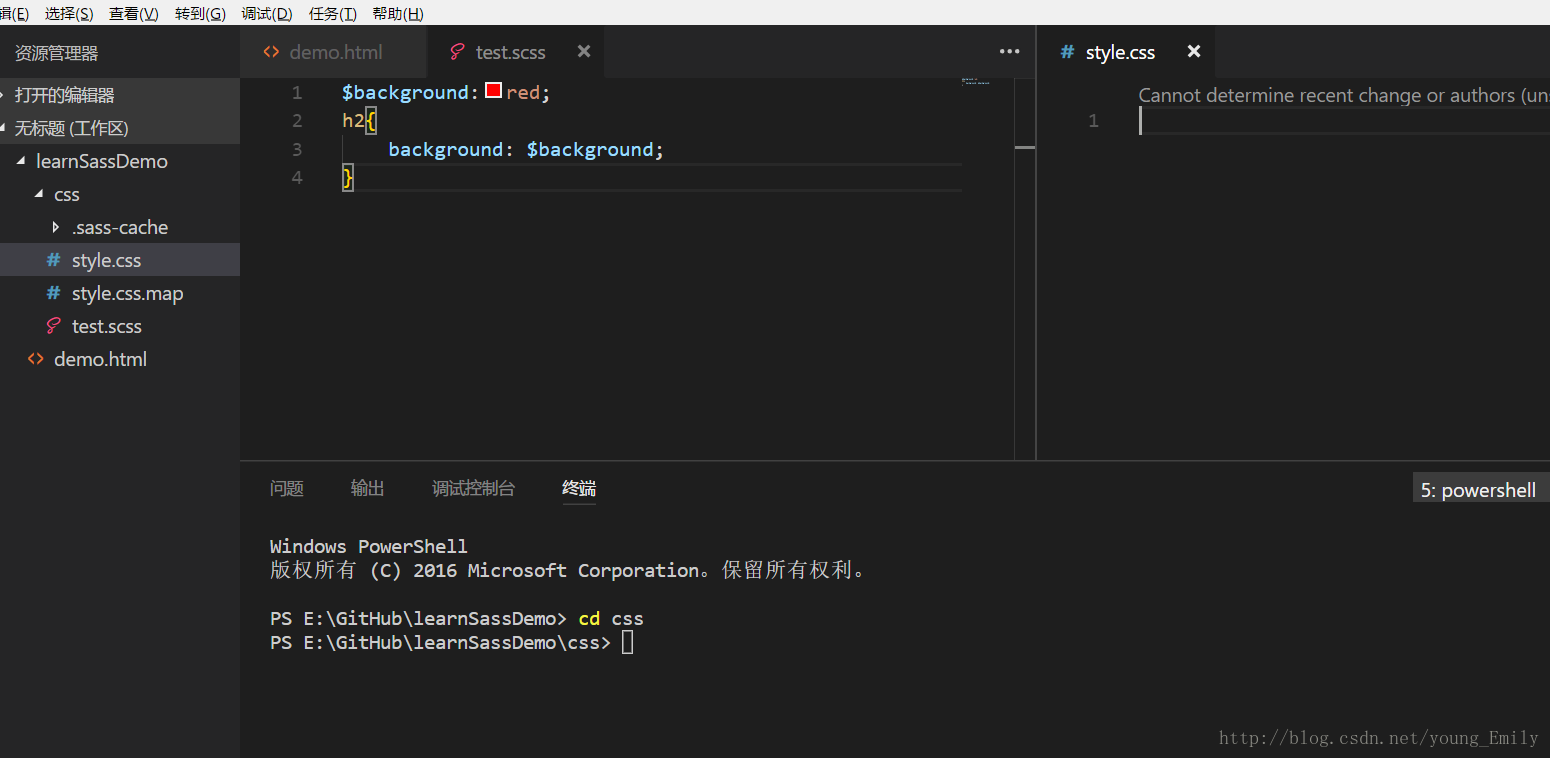
Task: Open the 查看(V) menu
Action: point(134,13)
